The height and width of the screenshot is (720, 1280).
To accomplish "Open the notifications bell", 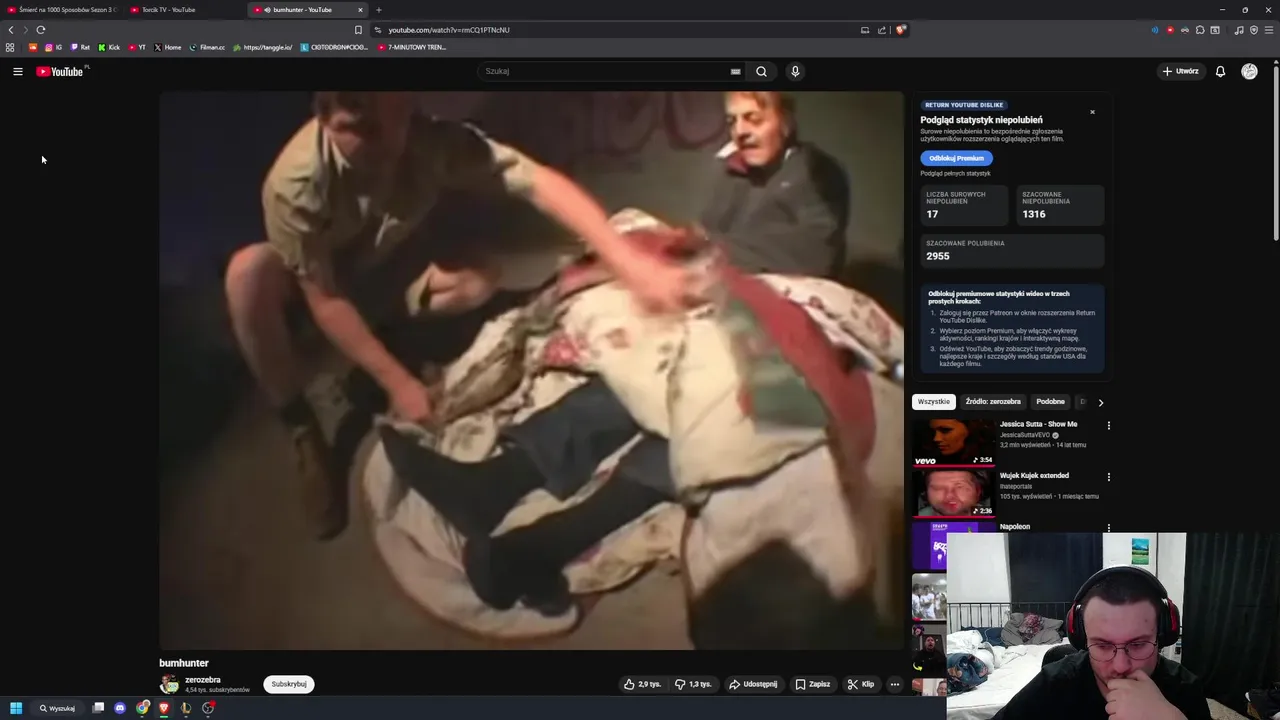I will pos(1220,71).
